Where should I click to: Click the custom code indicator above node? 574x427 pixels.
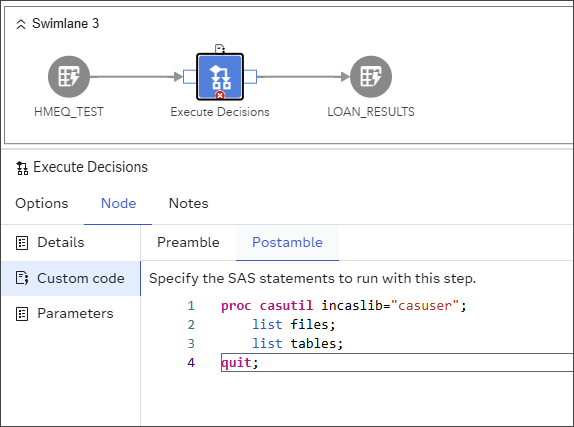(x=220, y=48)
